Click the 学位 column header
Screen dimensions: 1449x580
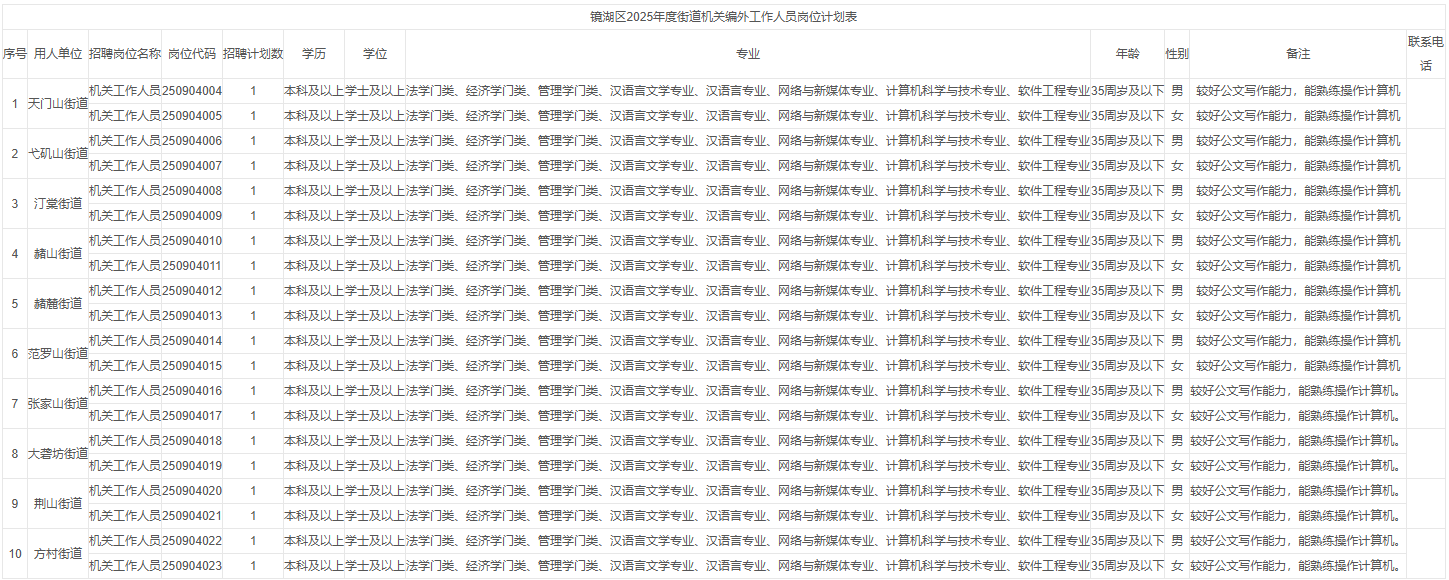tap(375, 53)
